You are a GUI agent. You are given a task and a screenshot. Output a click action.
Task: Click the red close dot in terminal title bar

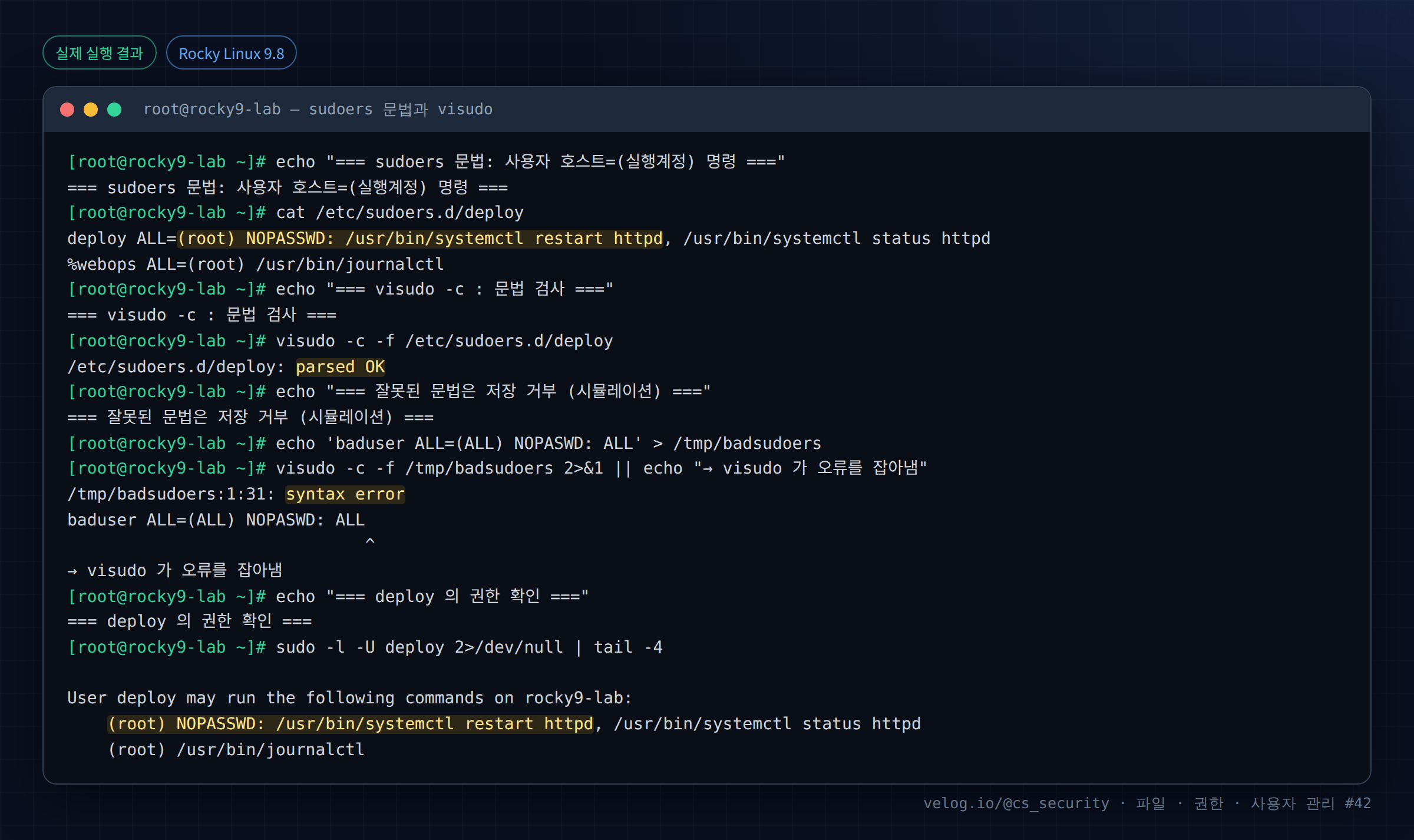click(x=67, y=110)
